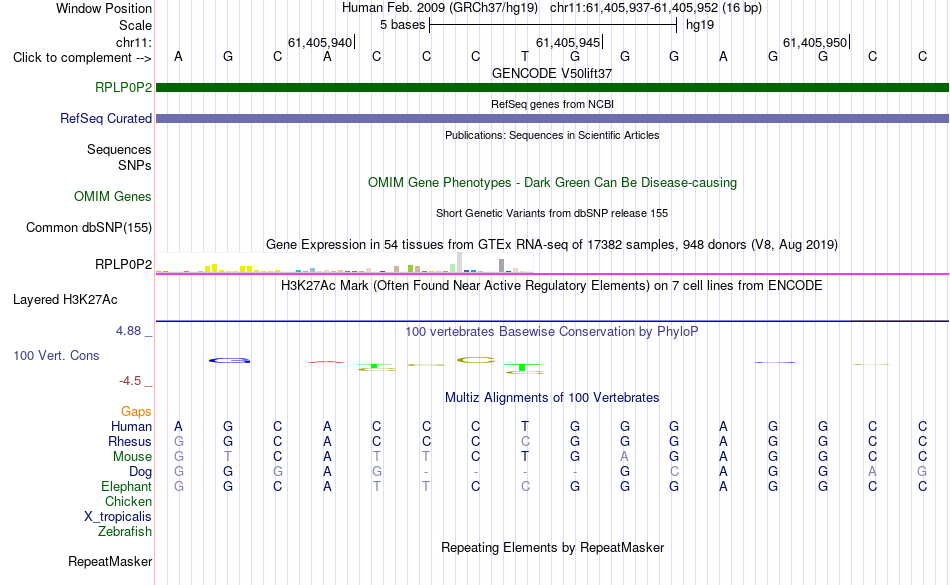
Task: Click the blue G PhyloP conservation glyph
Action: pos(229,360)
